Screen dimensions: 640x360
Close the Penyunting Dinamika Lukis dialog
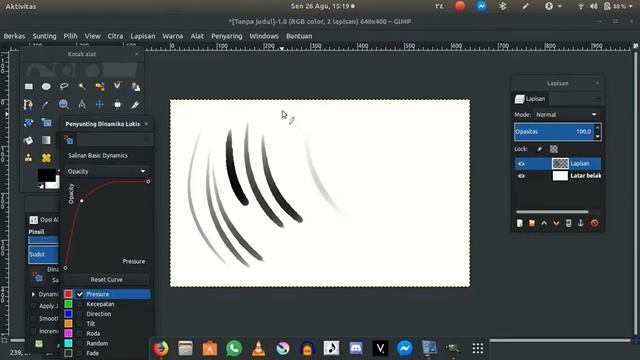click(146, 124)
